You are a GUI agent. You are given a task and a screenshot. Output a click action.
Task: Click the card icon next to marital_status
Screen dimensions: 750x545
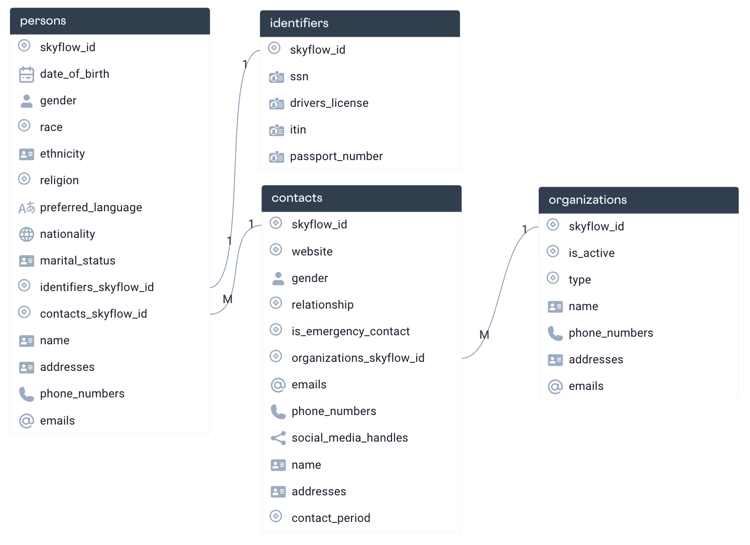tap(26, 261)
